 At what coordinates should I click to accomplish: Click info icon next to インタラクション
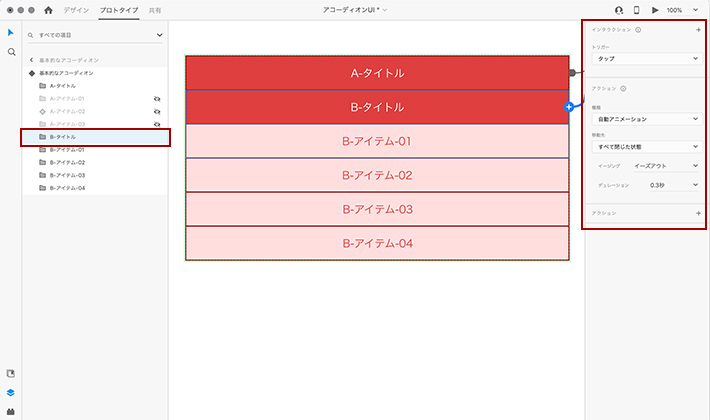638,30
